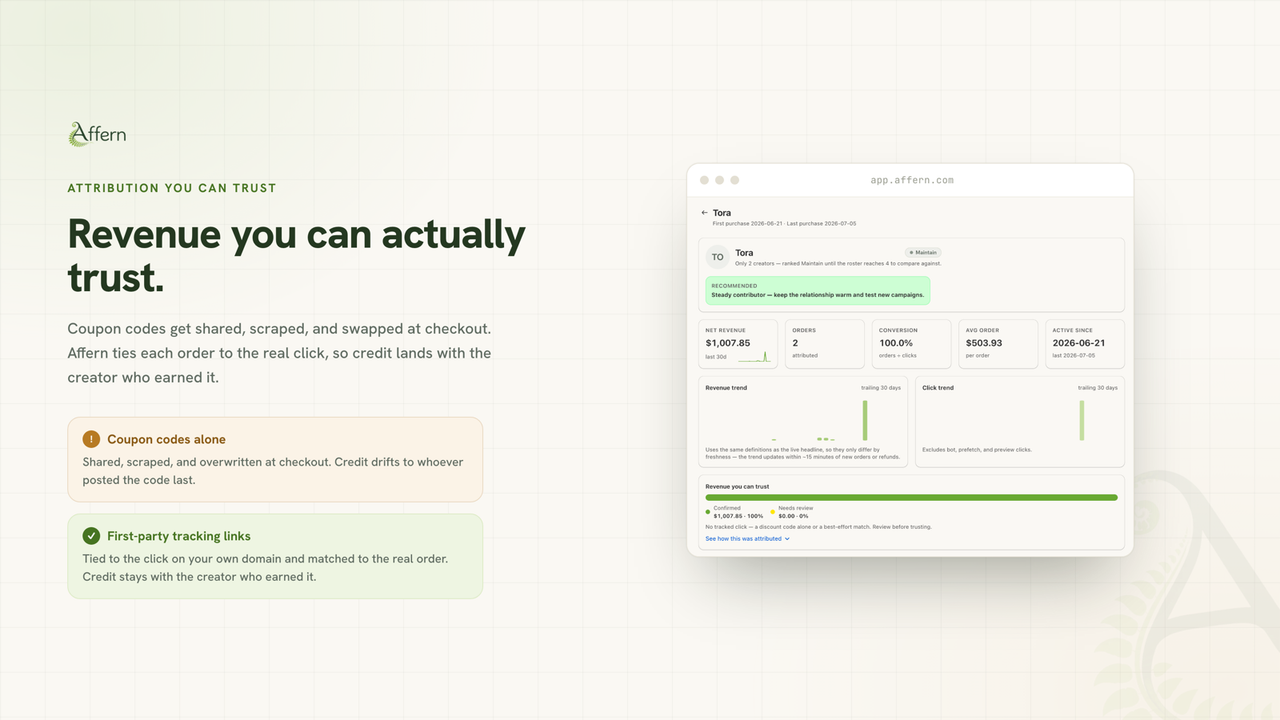Click the 'Attribution you can trust' label
The width and height of the screenshot is (1280, 720).
click(x=172, y=188)
